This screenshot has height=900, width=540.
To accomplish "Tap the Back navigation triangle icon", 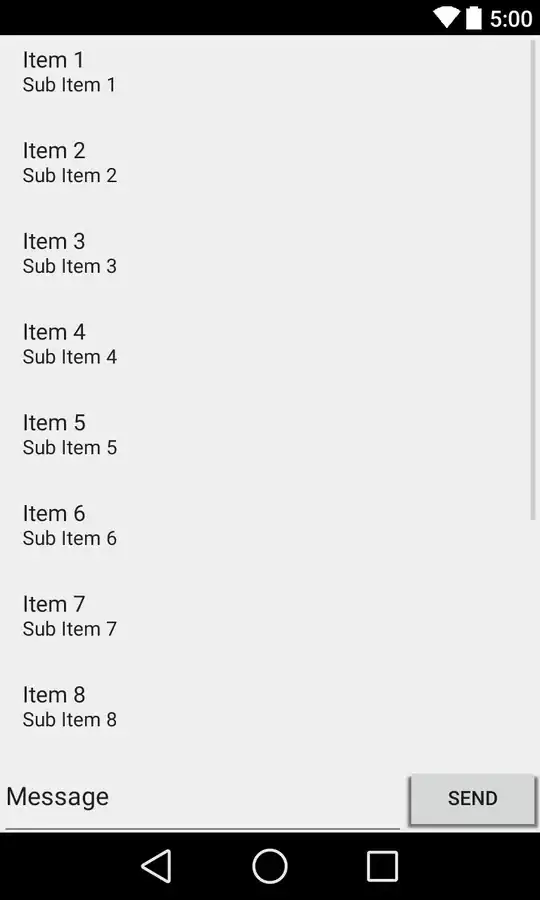I will click(157, 866).
